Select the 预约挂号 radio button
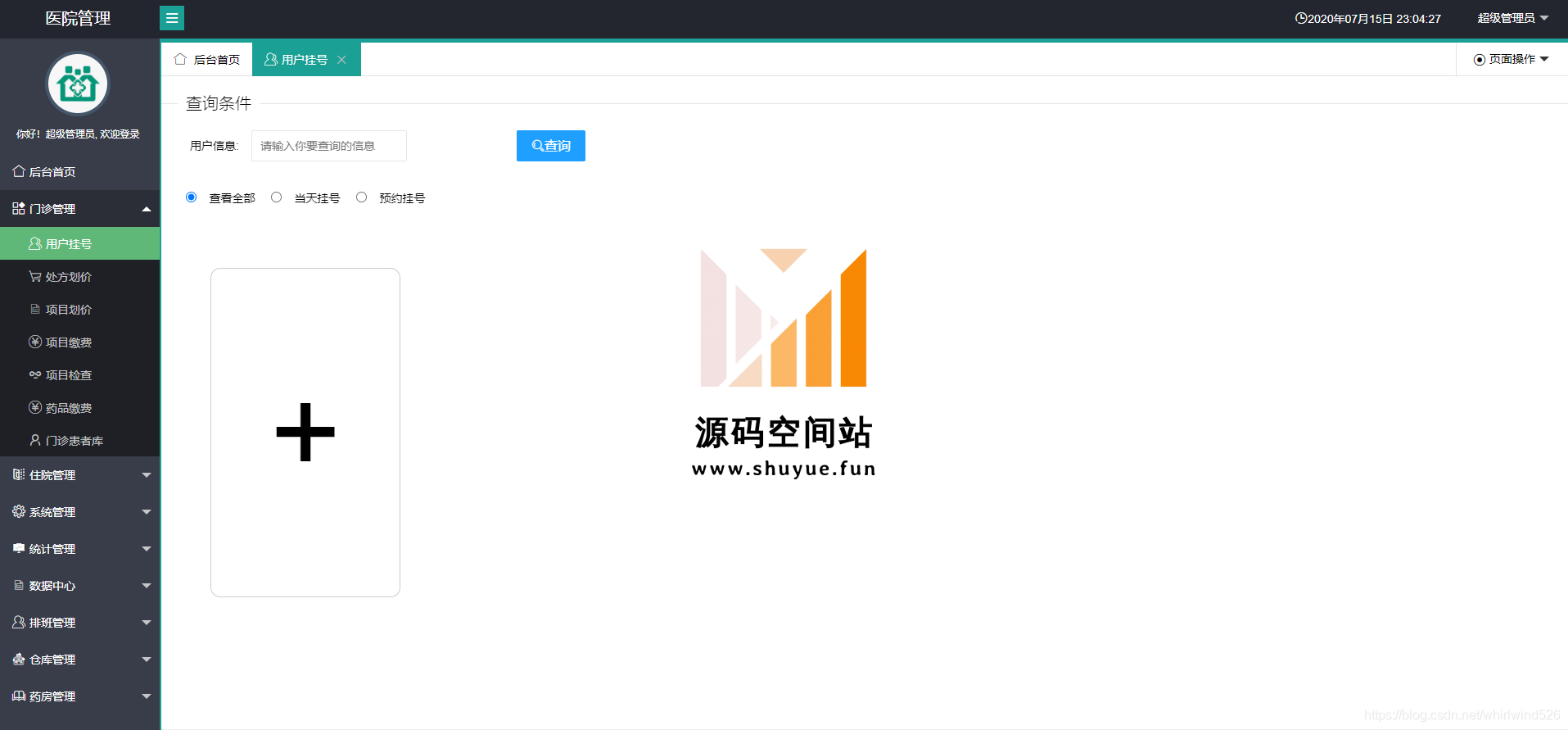Viewport: 1568px width, 730px height. coord(361,197)
